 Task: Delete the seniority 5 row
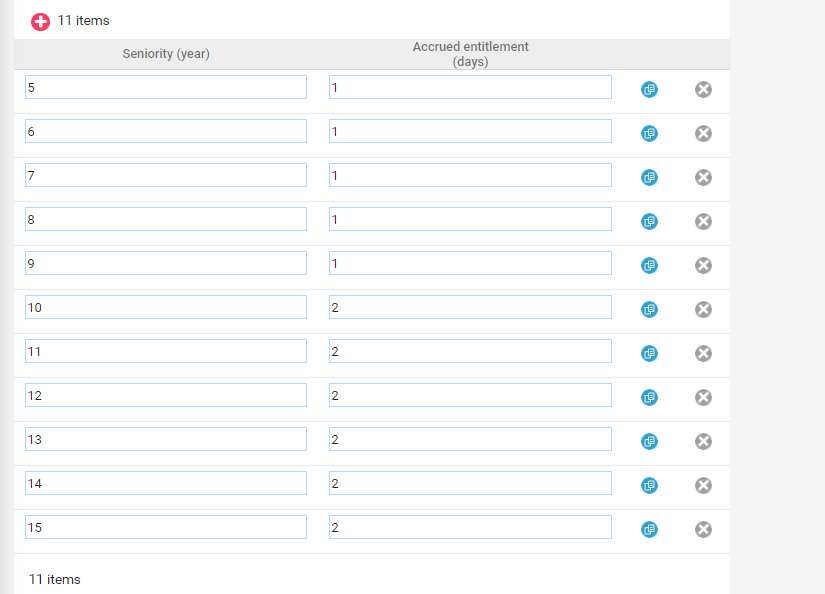pos(703,89)
